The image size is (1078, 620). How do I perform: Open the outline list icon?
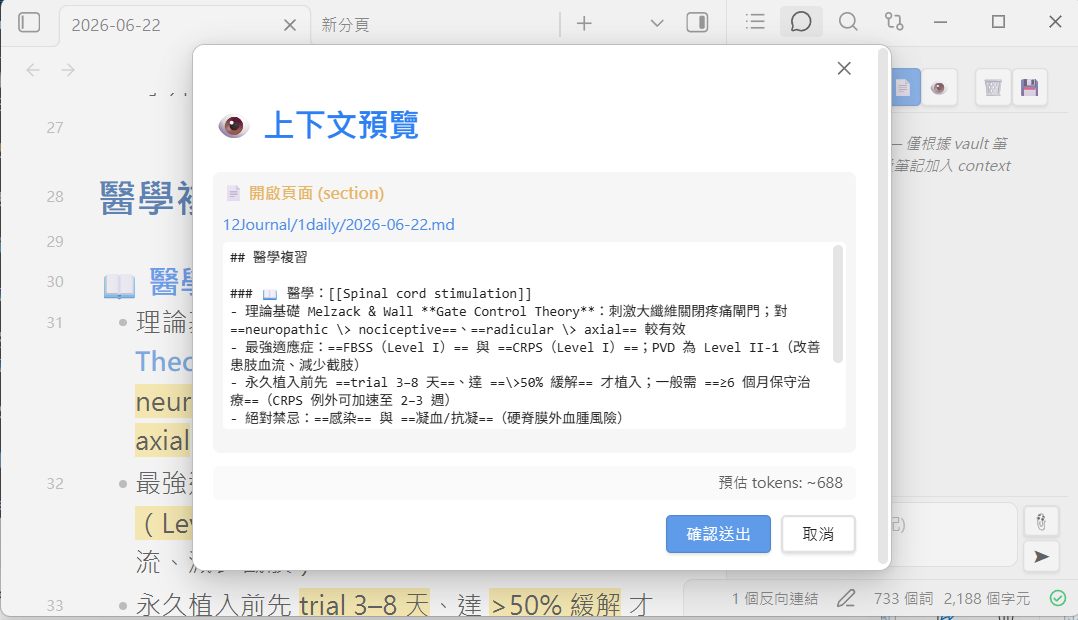tap(755, 22)
